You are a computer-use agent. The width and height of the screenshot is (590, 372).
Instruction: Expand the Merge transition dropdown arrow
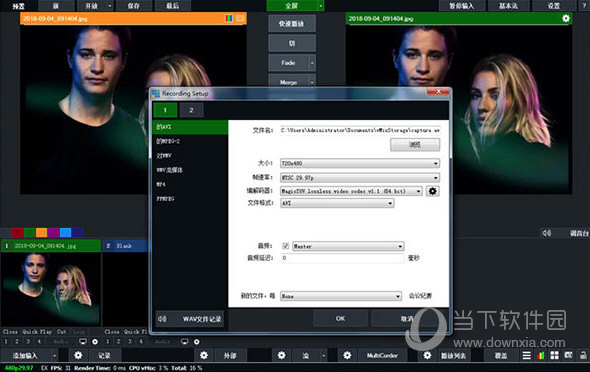312,82
